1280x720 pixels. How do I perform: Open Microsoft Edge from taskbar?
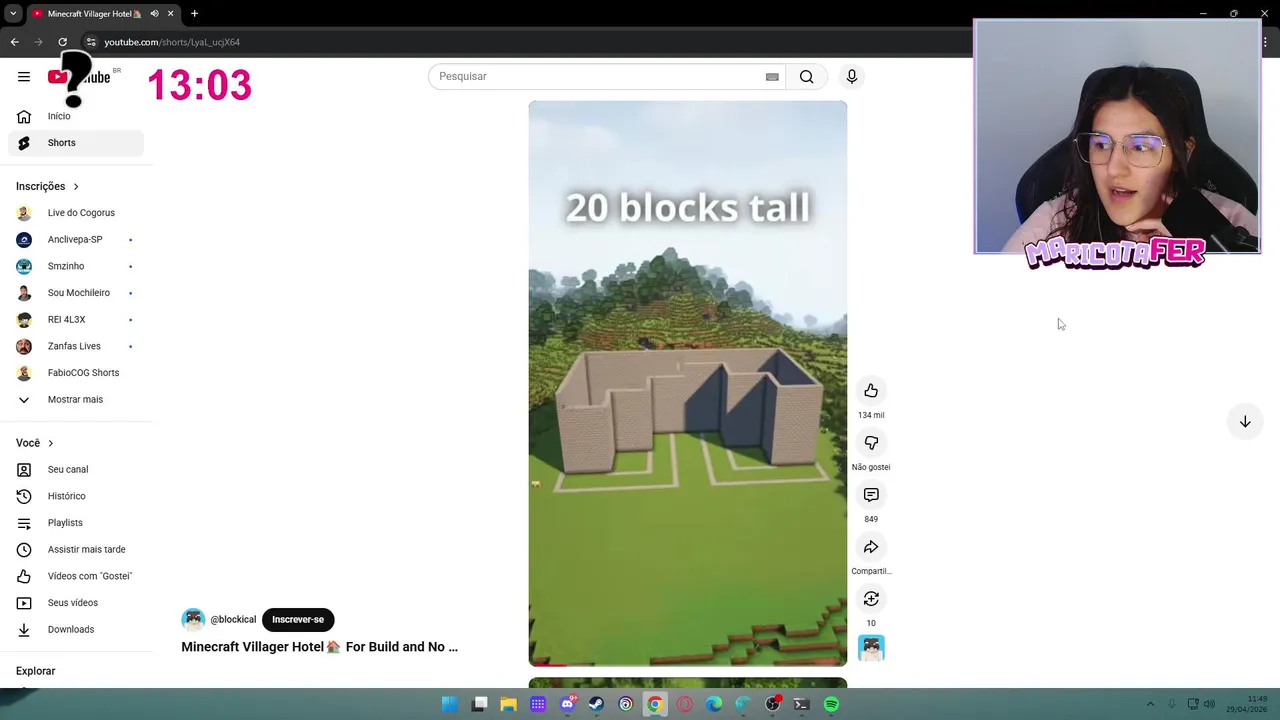pyautogui.click(x=714, y=704)
